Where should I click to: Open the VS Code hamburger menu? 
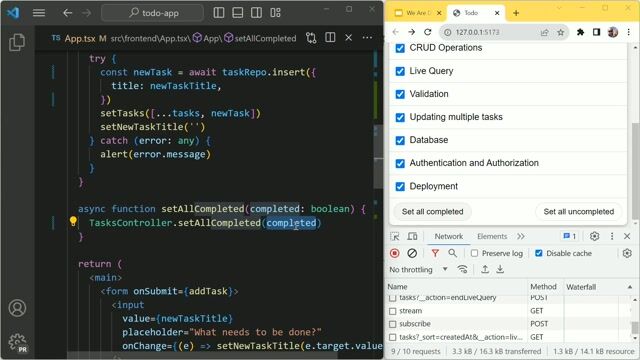39,13
